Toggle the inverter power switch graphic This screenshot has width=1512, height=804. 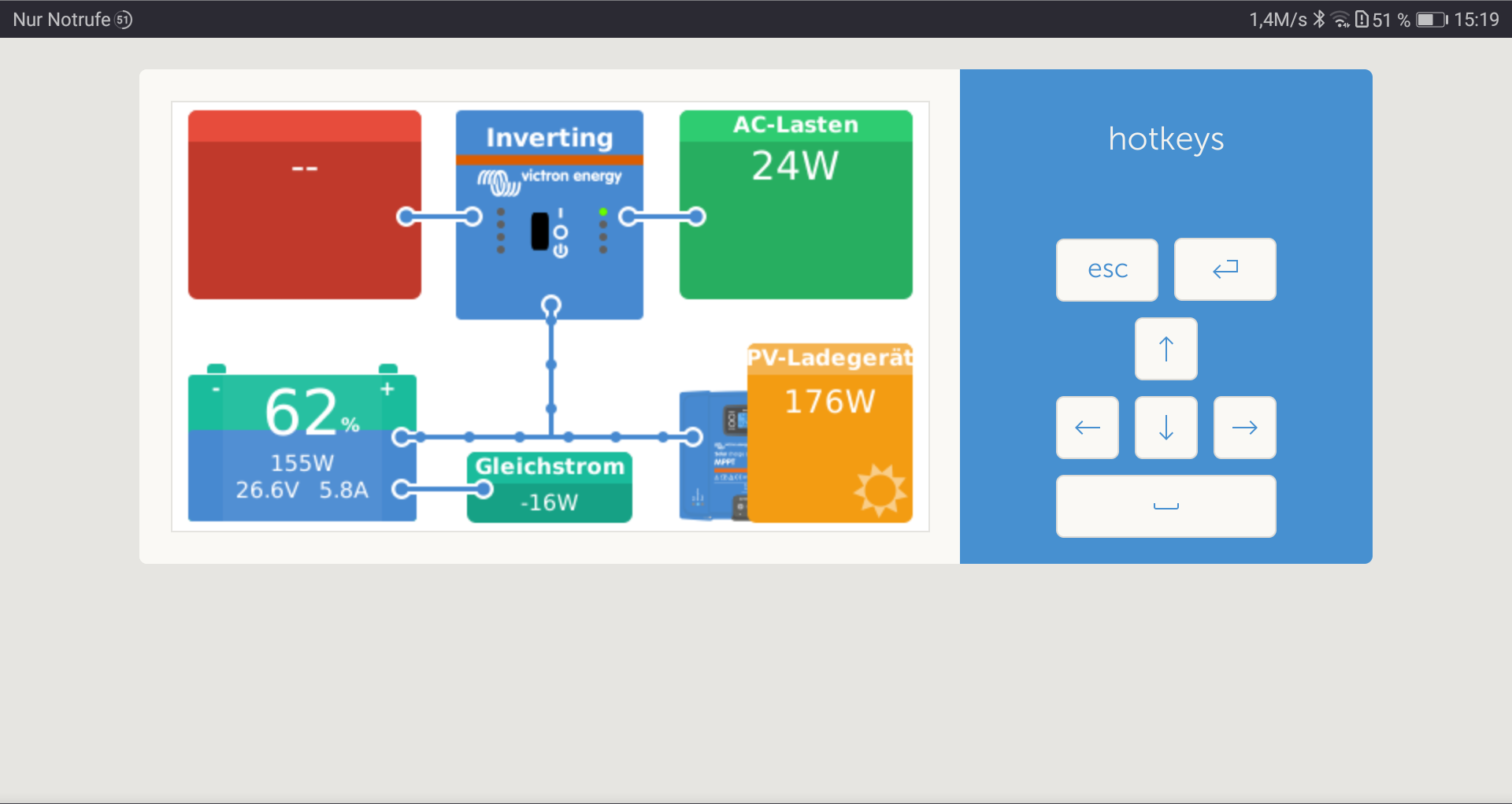click(x=540, y=232)
